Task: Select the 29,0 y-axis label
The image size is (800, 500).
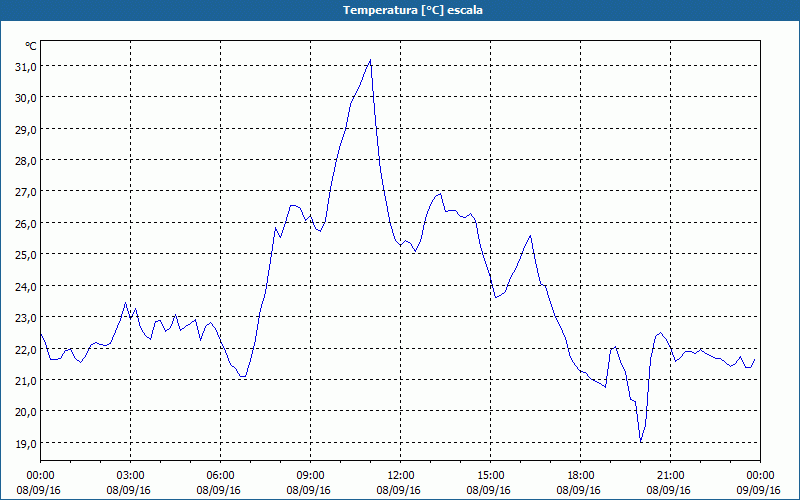Action: [26, 130]
